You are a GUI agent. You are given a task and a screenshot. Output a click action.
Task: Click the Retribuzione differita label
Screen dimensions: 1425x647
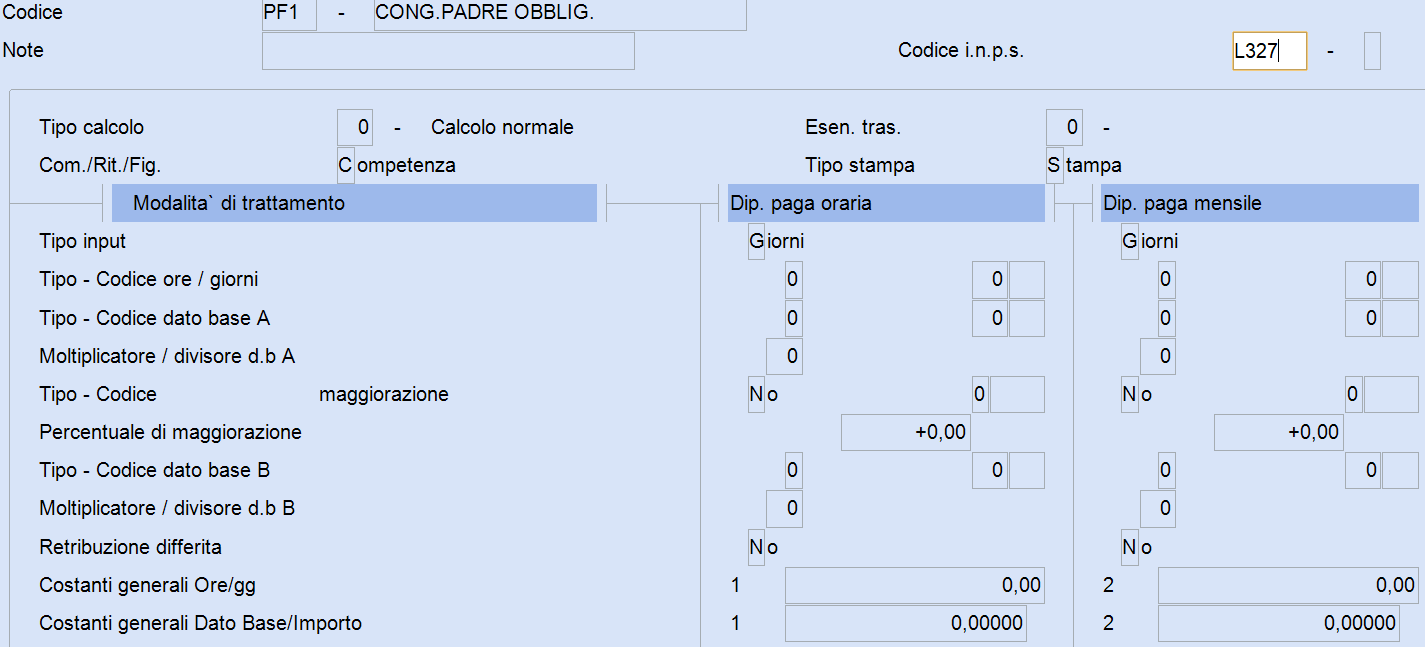(x=130, y=547)
